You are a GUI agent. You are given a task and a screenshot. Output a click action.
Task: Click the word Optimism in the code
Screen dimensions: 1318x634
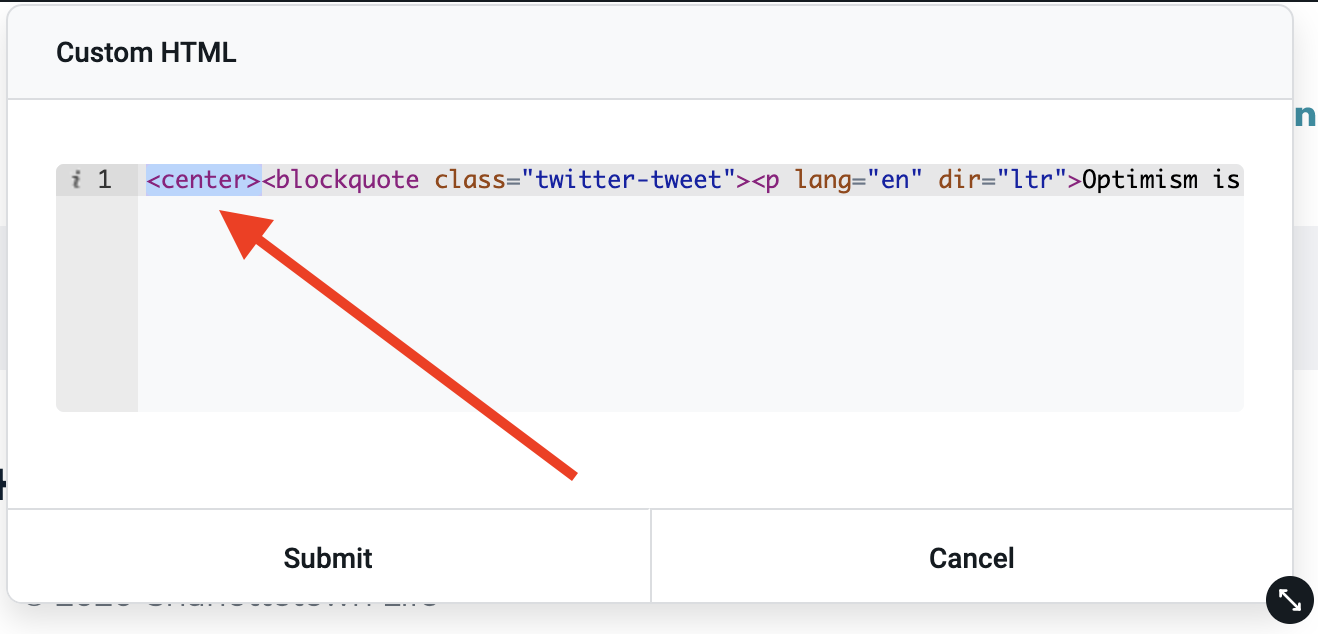click(1140, 180)
